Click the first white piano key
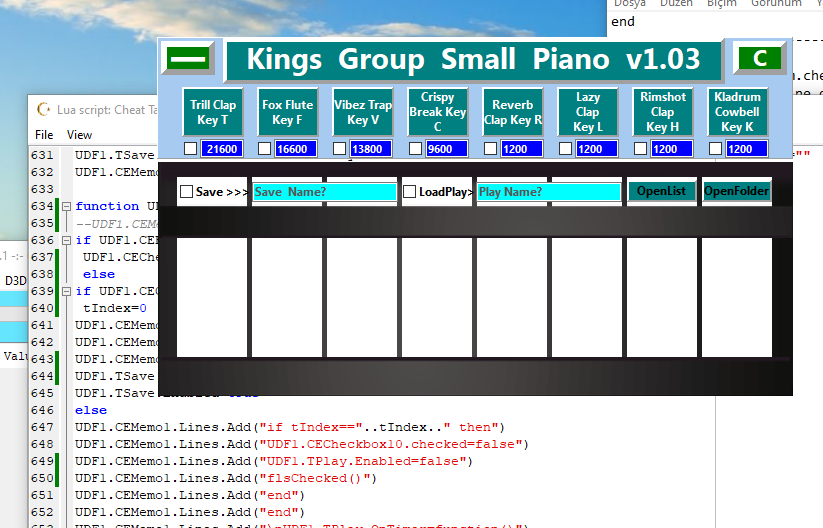The height and width of the screenshot is (528, 823). pyautogui.click(x=212, y=297)
